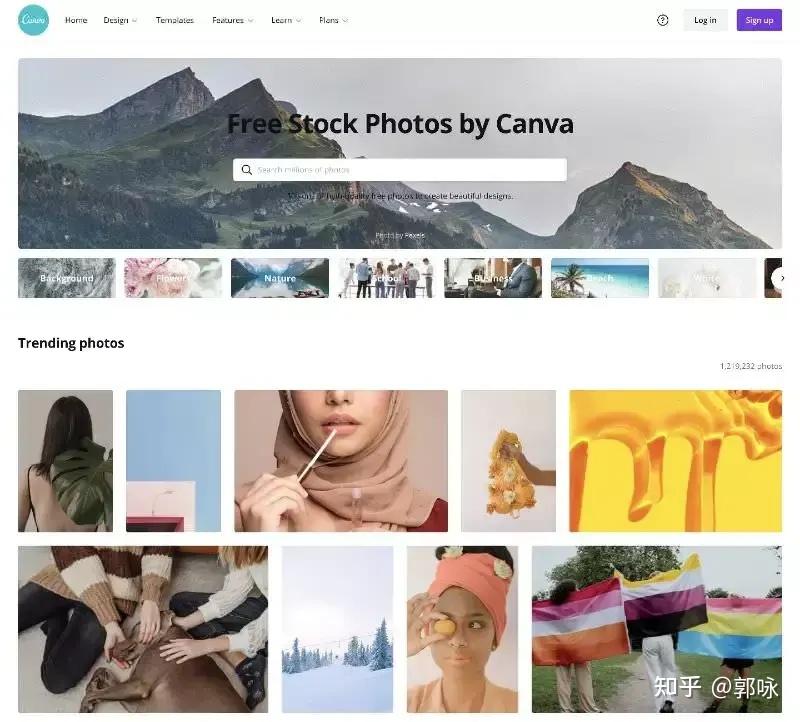The image size is (800, 722).
Task: Select the Nature category thumbnail
Action: [280, 278]
